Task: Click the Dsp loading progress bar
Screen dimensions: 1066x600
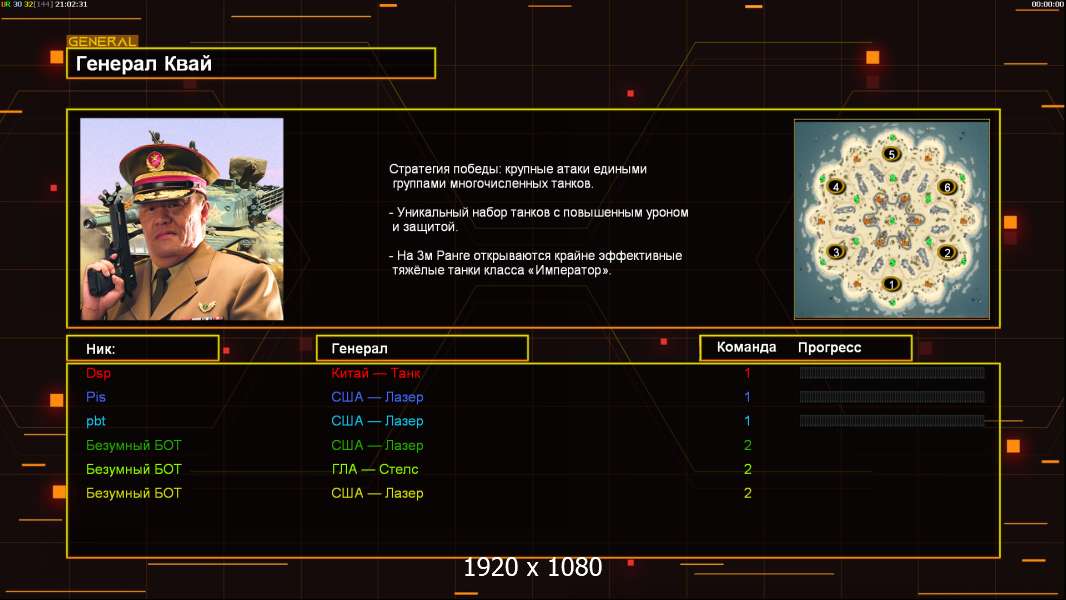Action: pos(891,372)
